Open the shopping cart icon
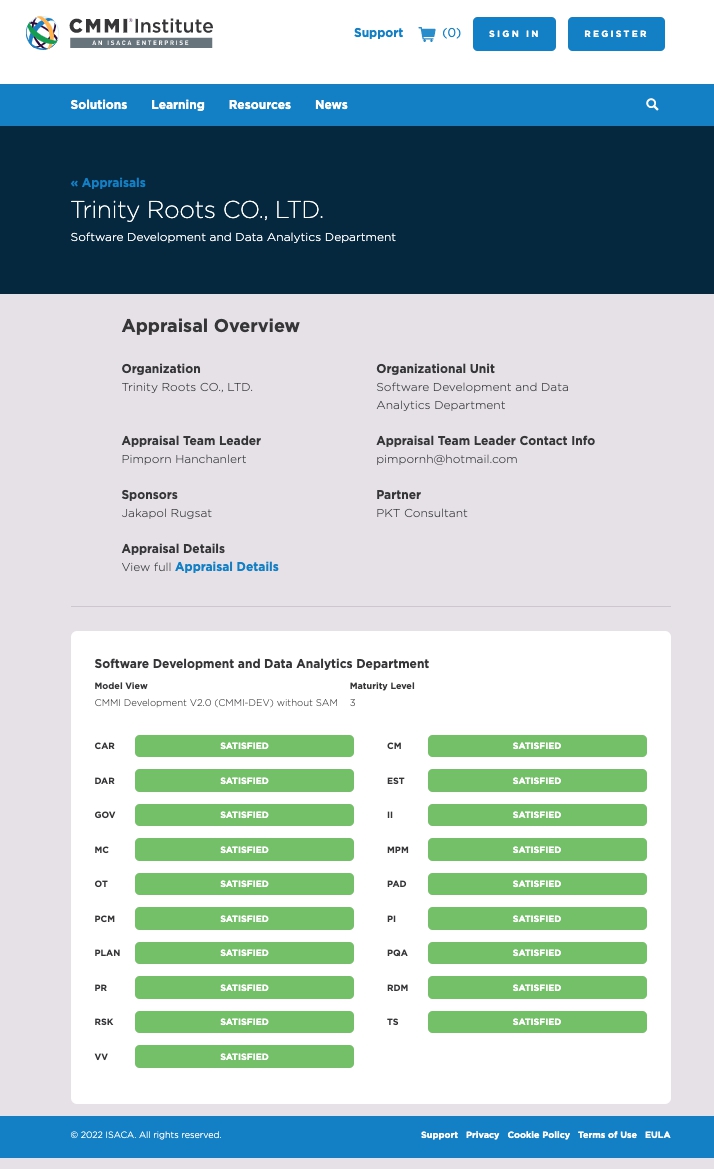 click(427, 34)
